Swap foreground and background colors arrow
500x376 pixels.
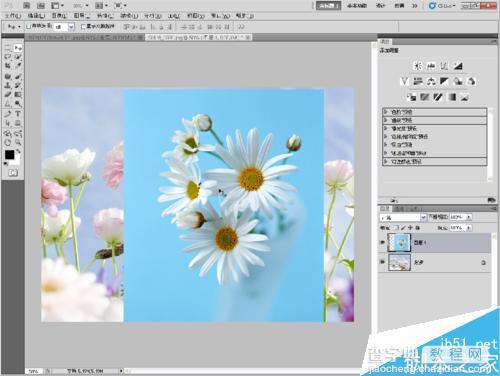tap(19, 152)
